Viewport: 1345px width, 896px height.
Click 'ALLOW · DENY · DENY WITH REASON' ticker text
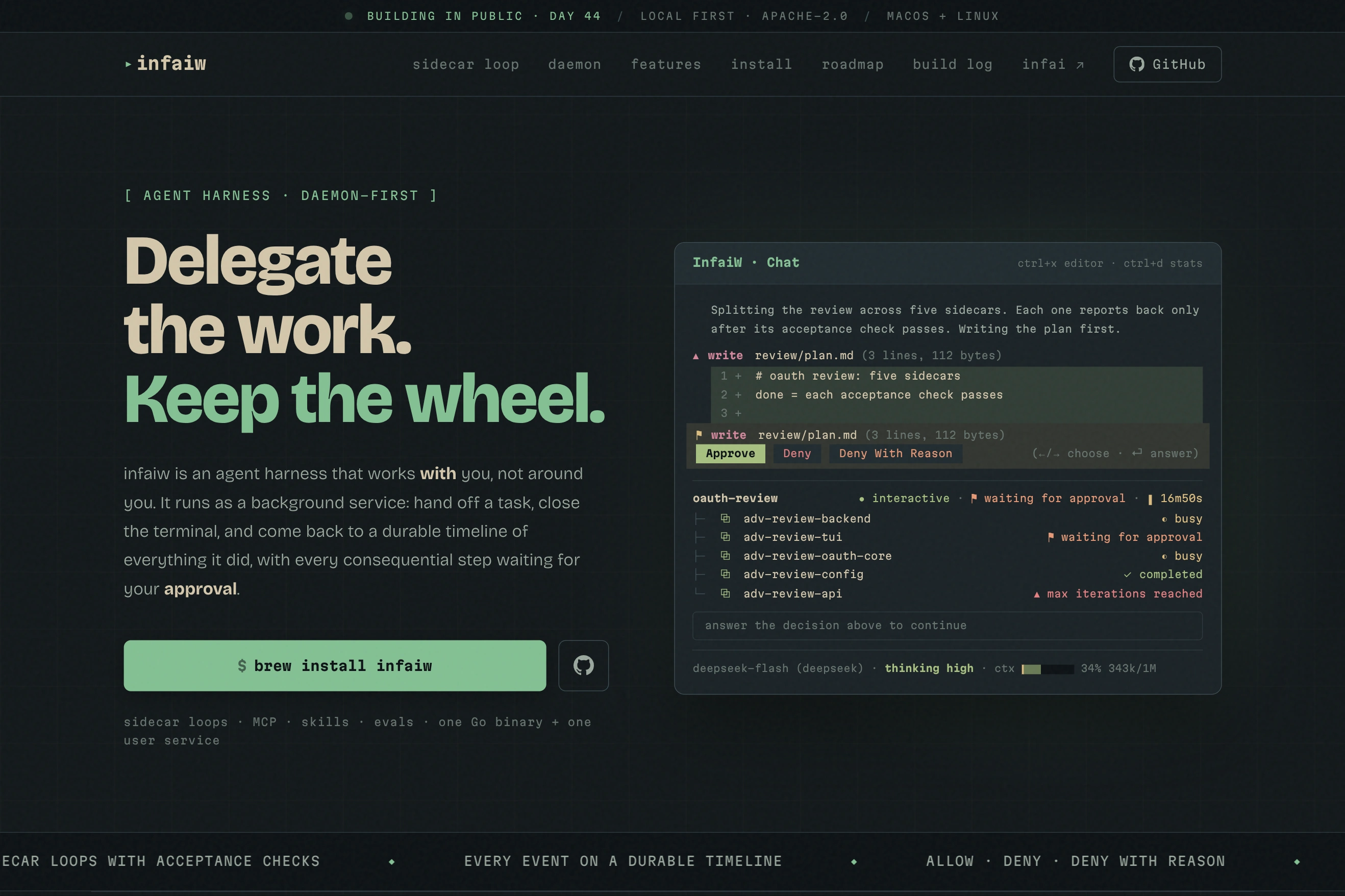pos(1075,861)
